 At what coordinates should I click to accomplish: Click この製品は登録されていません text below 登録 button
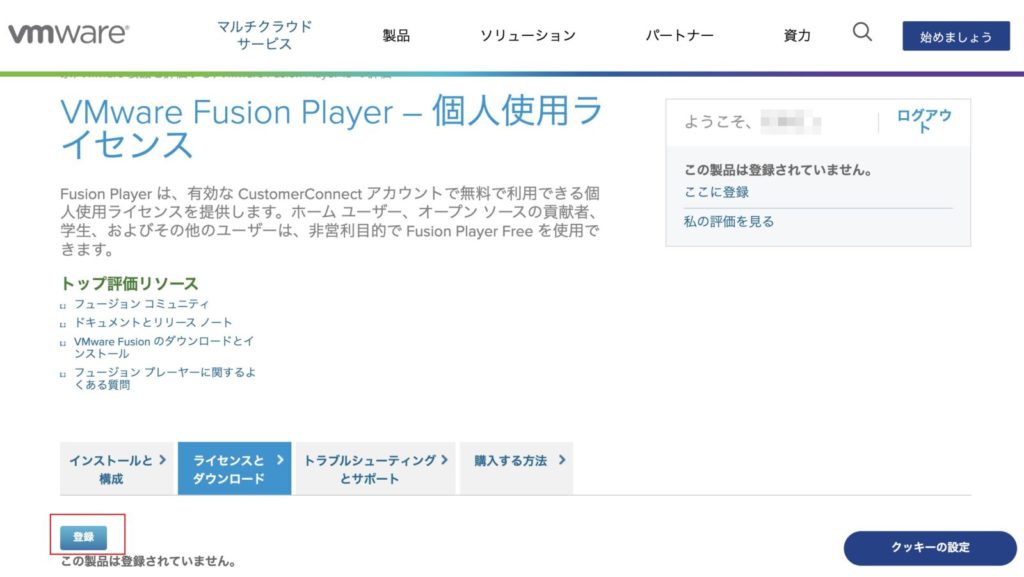point(148,561)
